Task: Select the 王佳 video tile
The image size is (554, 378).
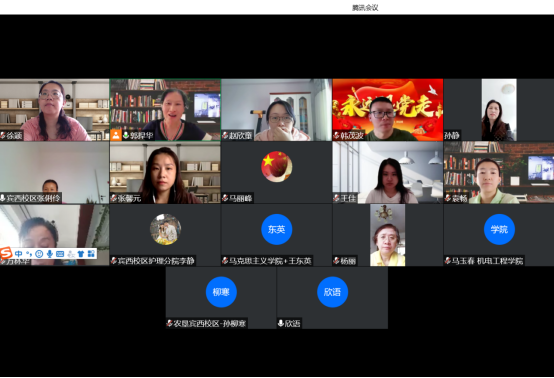Action: click(x=388, y=172)
